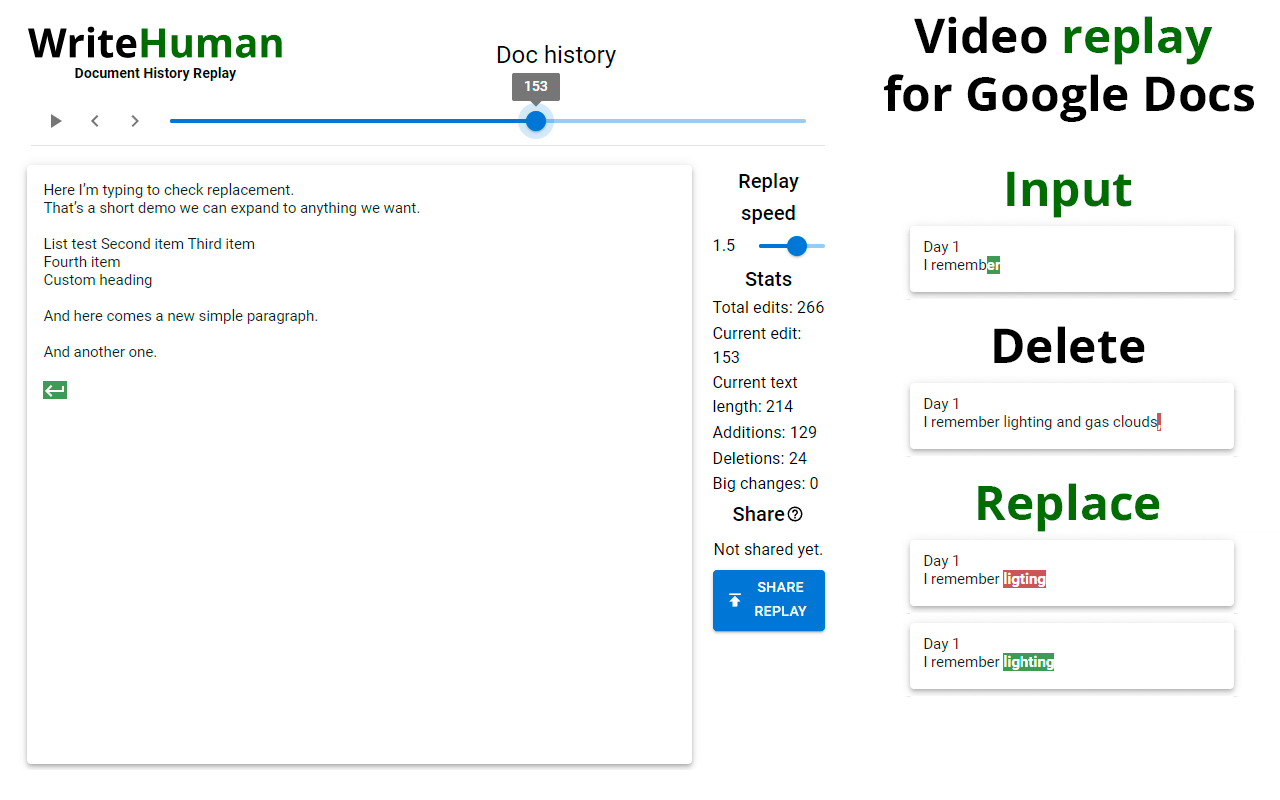Click the WriteHuman logo
Image resolution: width=1280 pixels, height=800 pixels.
155,43
